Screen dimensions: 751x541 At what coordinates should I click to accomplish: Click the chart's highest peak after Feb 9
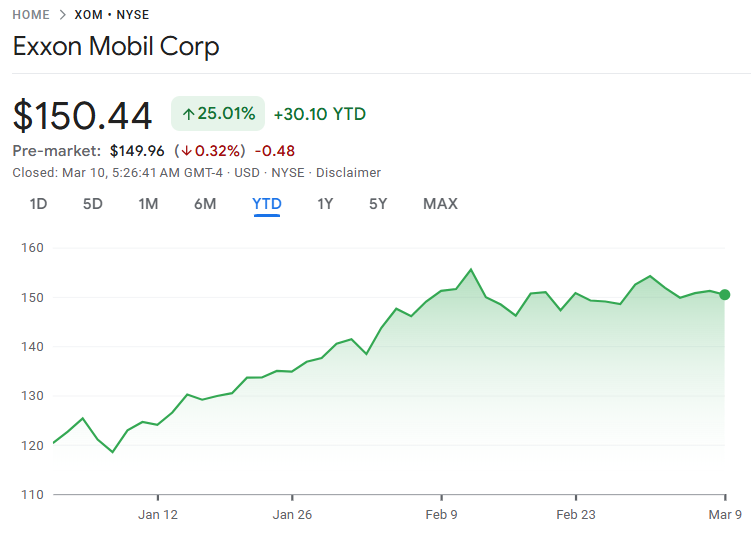(x=471, y=270)
